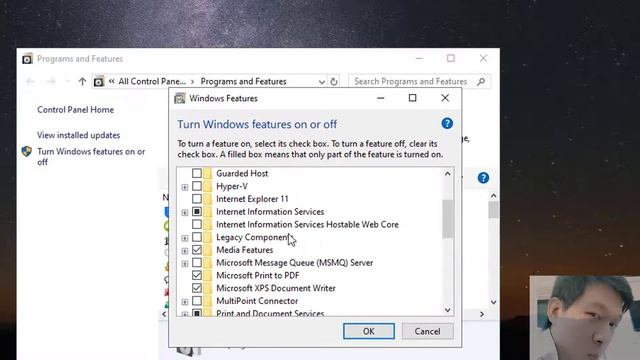Viewport: 640px width, 360px height.
Task: Minimize the Windows Features dialog
Action: [x=380, y=98]
